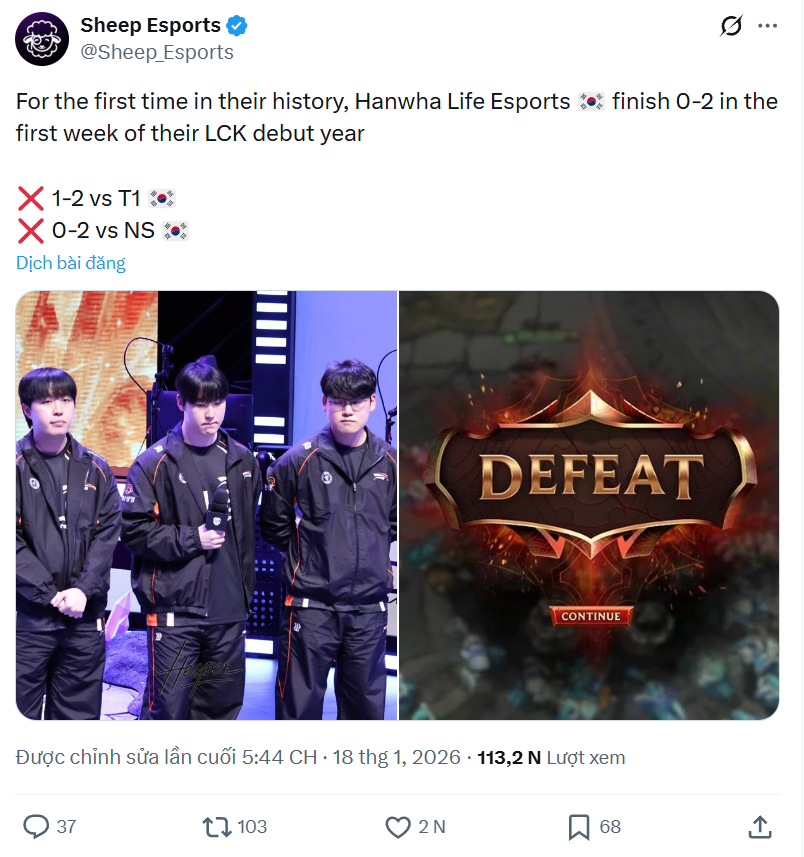This screenshot has width=804, height=857.
Task: Click the Được chỉnh sửa lần cuối text
Action: click(126, 757)
